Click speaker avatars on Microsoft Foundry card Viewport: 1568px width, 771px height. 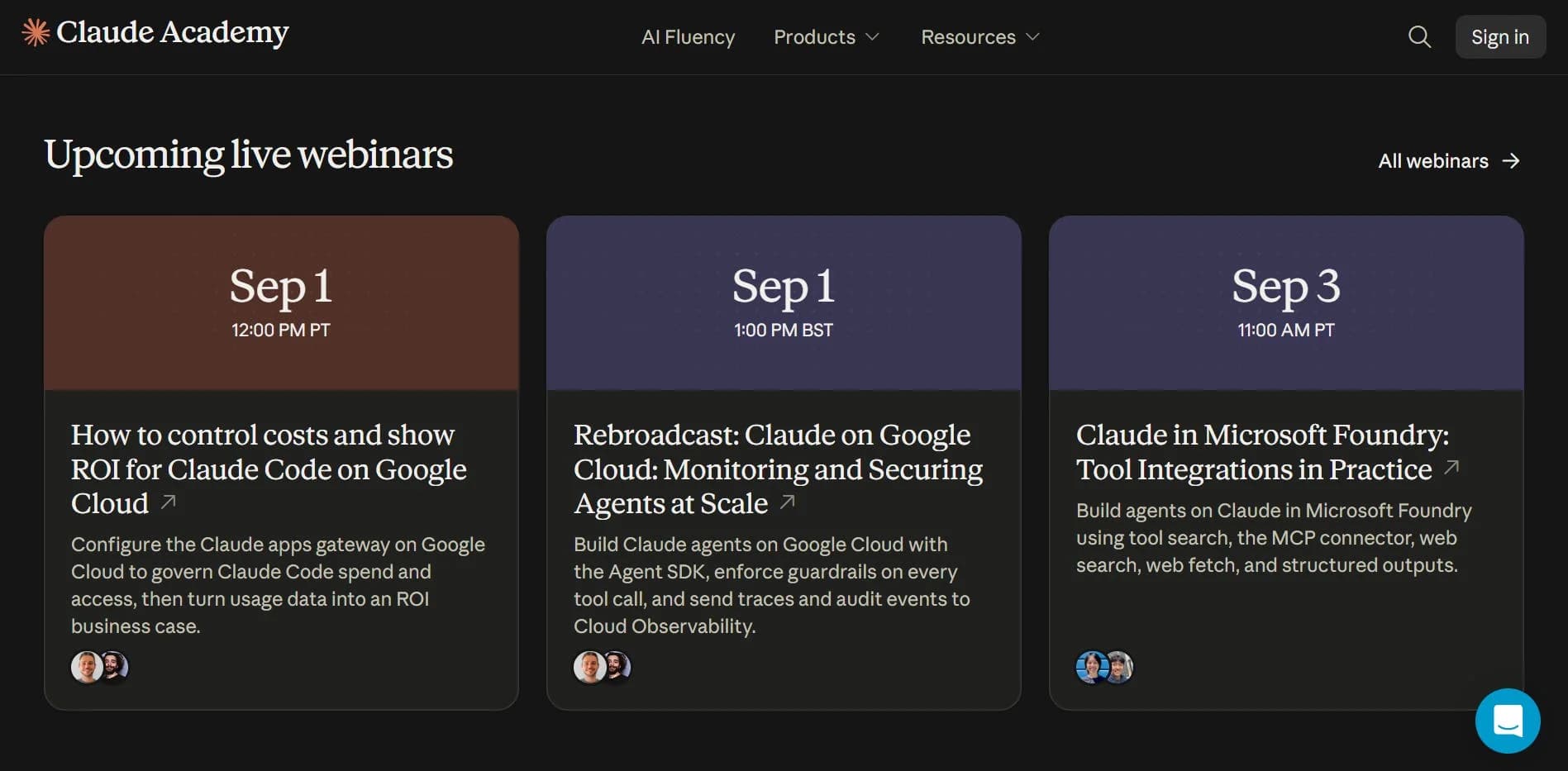click(1104, 667)
